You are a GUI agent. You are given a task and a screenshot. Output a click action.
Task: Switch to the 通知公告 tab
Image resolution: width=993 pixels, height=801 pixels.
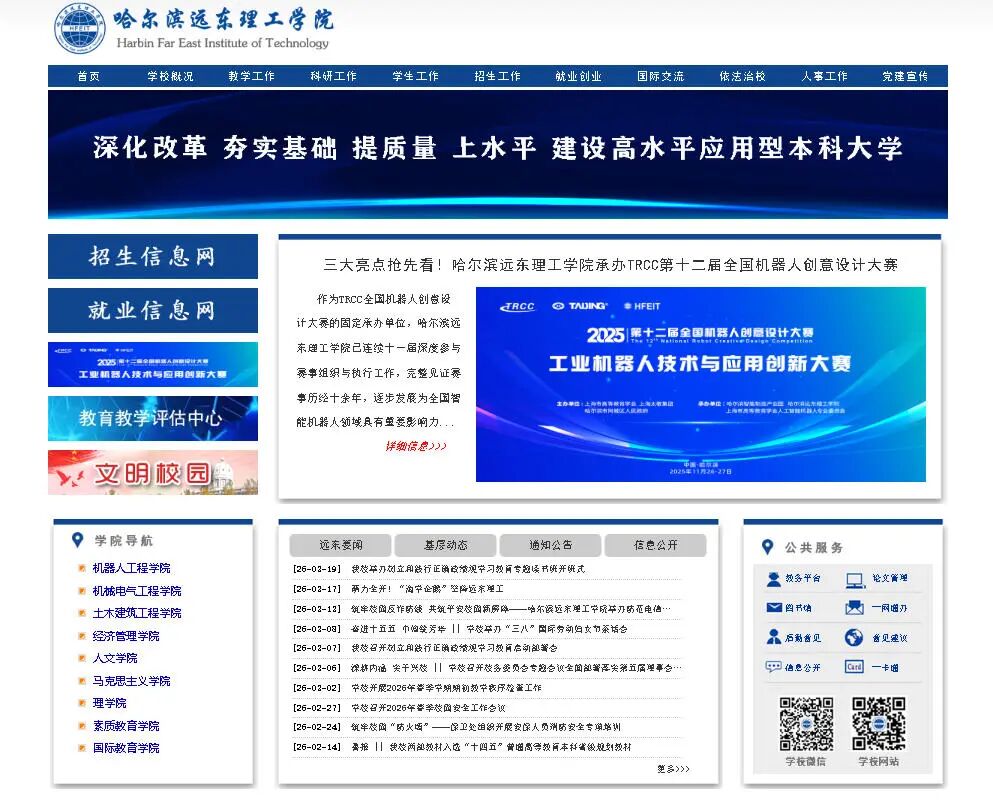[x=550, y=545]
